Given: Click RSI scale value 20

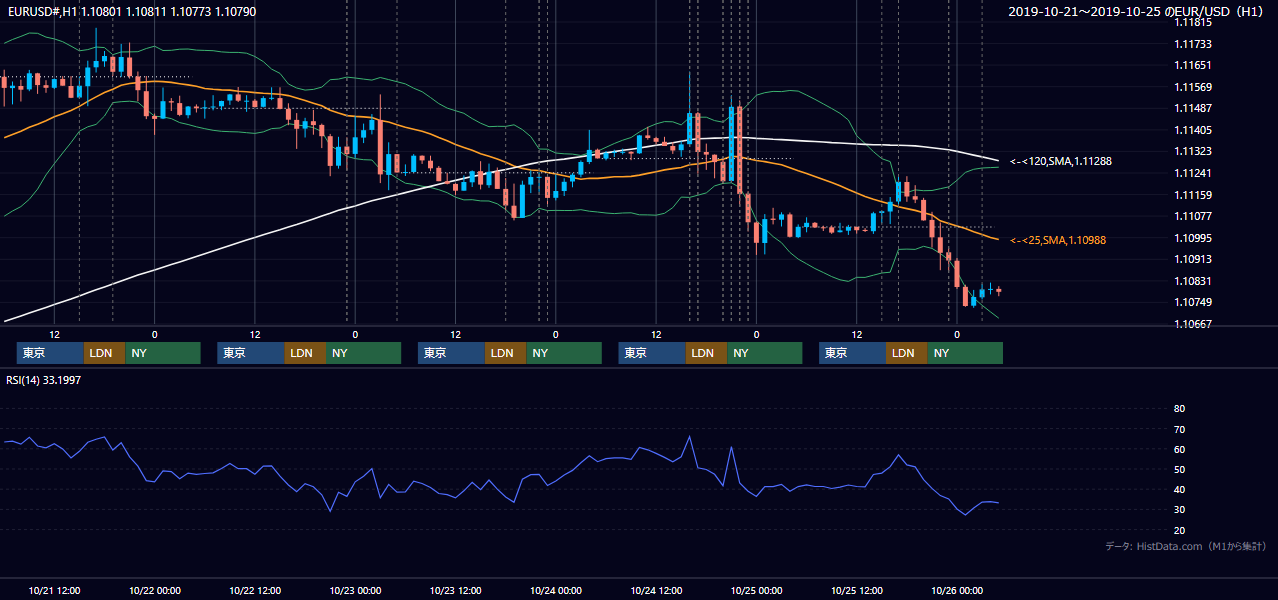Looking at the screenshot, I should (1179, 530).
